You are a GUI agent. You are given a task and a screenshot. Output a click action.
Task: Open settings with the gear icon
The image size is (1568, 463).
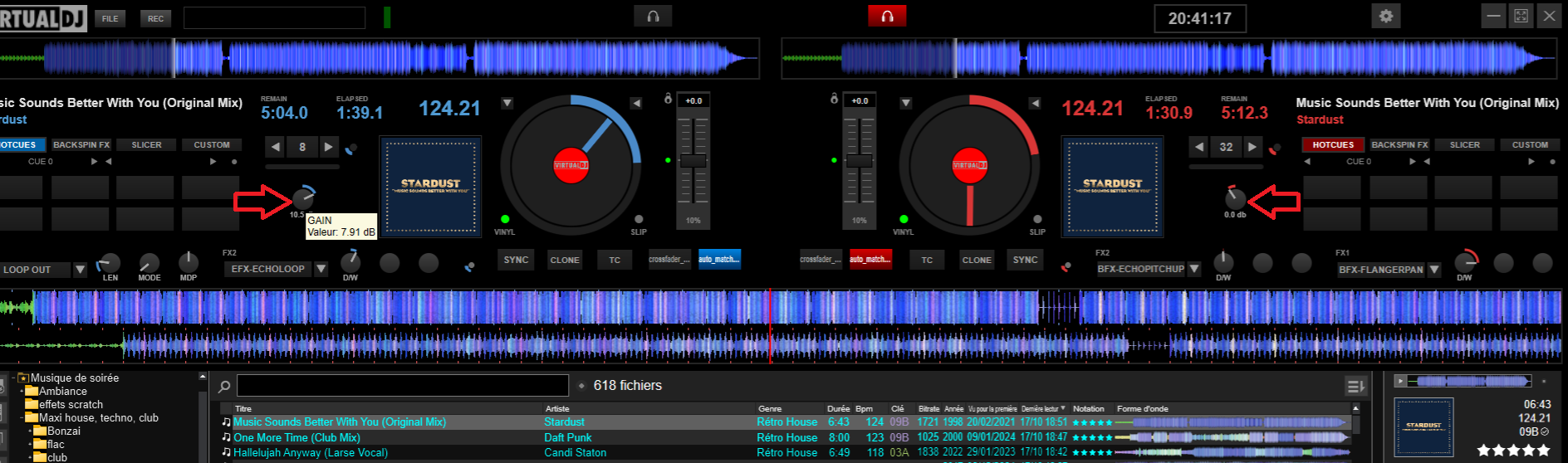pos(1386,16)
